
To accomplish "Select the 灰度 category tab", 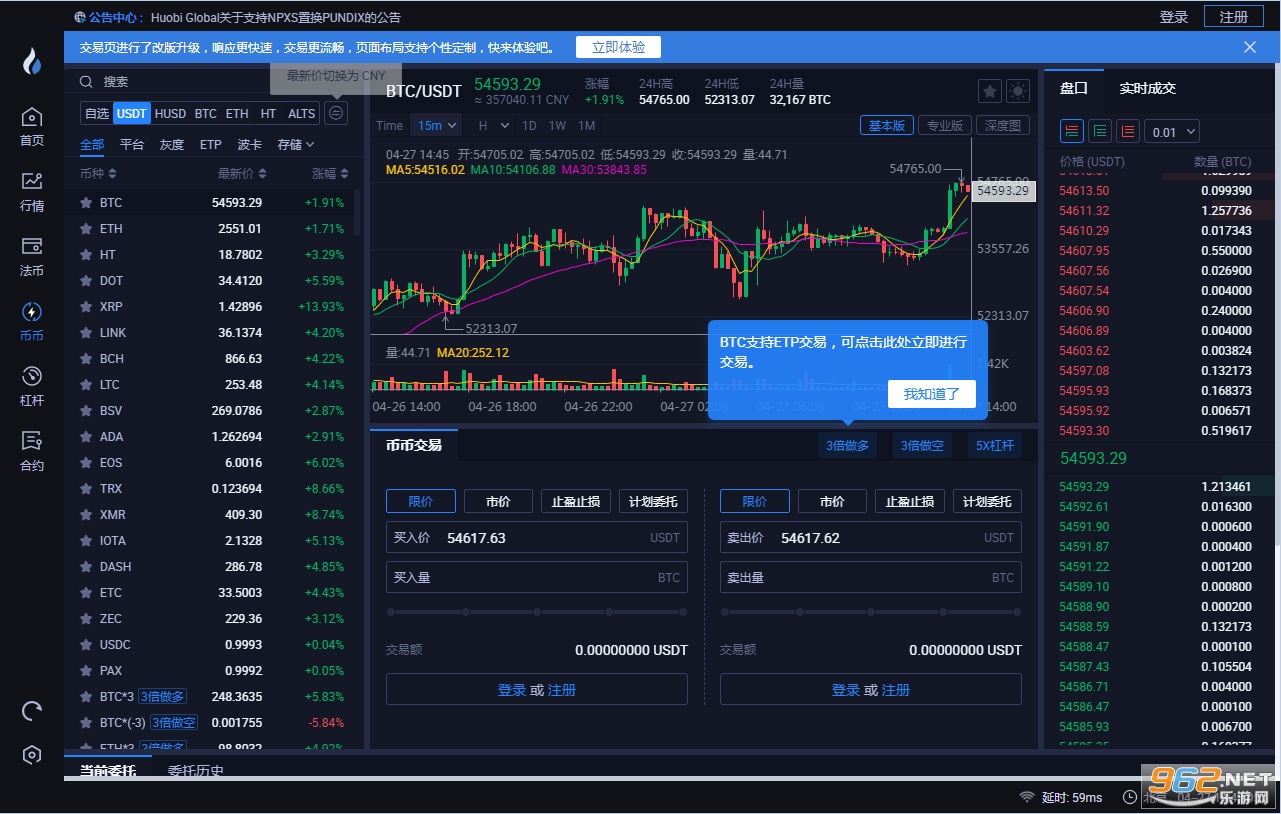I will tap(172, 144).
